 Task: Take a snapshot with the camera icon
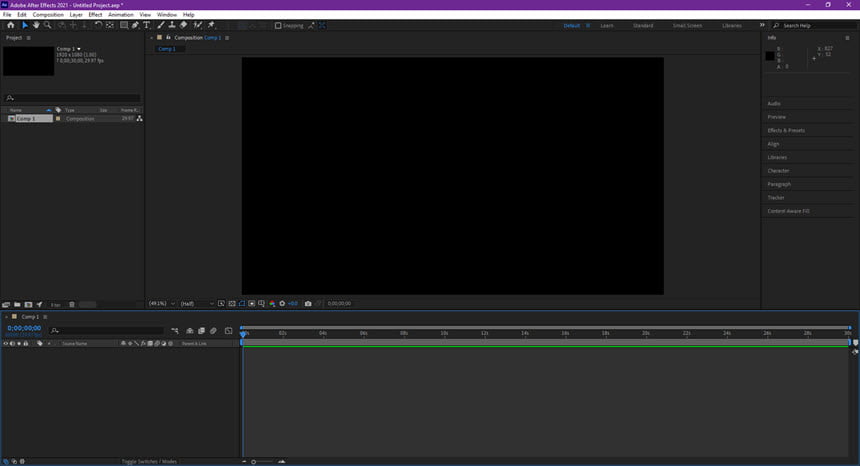(x=308, y=303)
